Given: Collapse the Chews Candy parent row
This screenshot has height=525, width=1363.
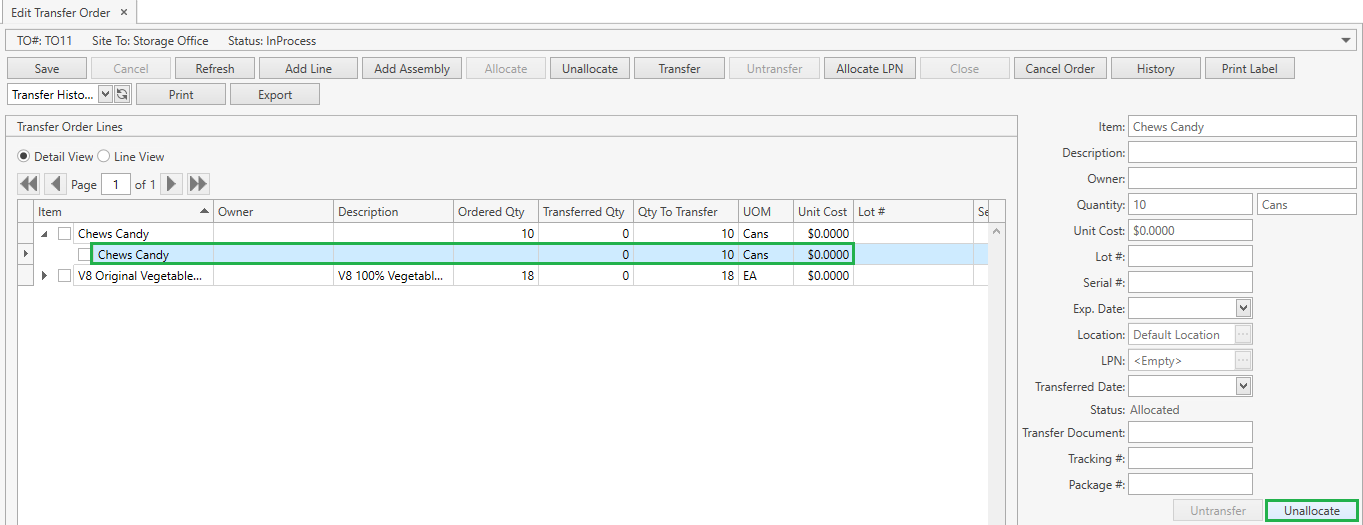Looking at the screenshot, I should 44,234.
